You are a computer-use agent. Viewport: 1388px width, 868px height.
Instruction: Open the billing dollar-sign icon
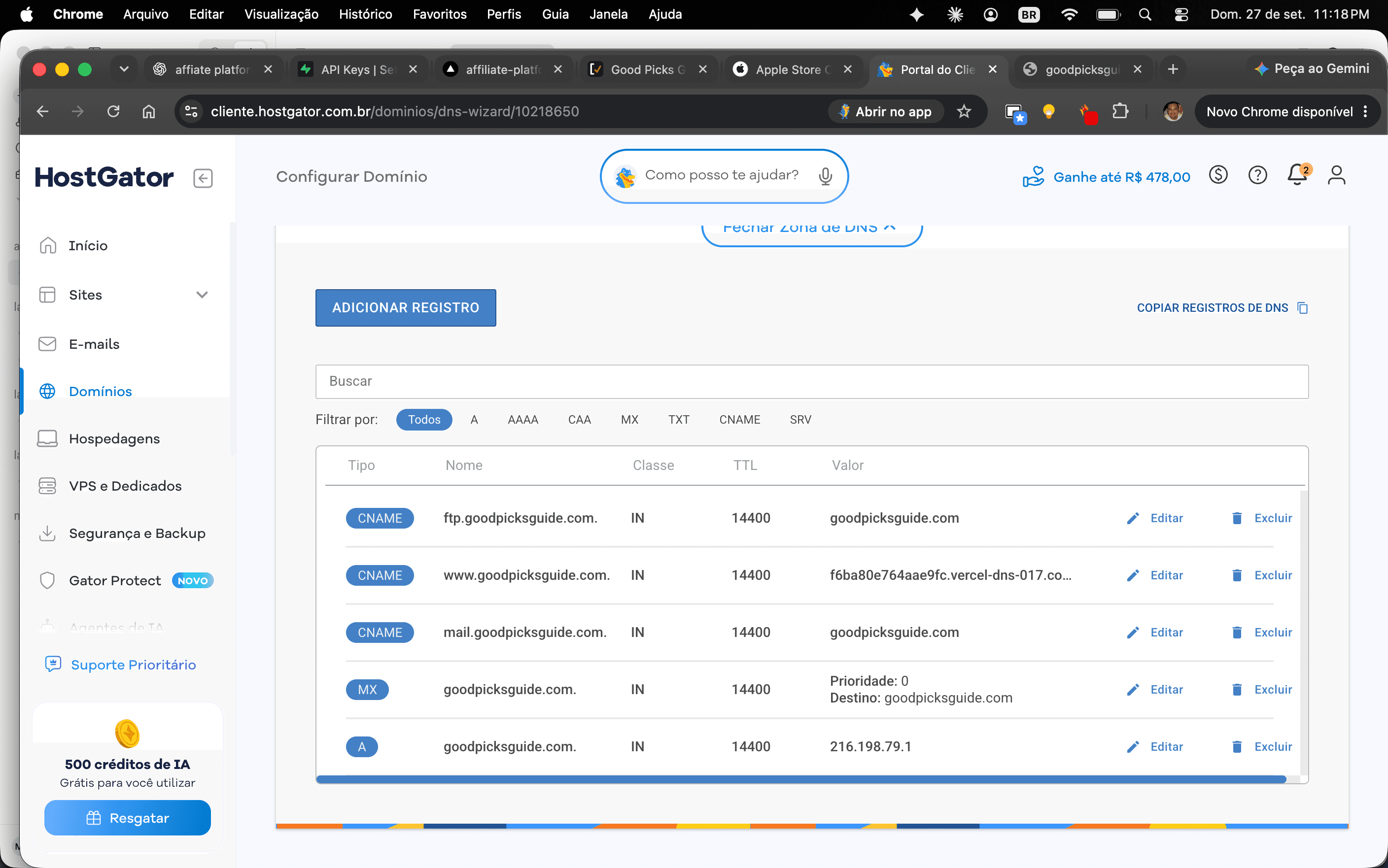pyautogui.click(x=1218, y=175)
